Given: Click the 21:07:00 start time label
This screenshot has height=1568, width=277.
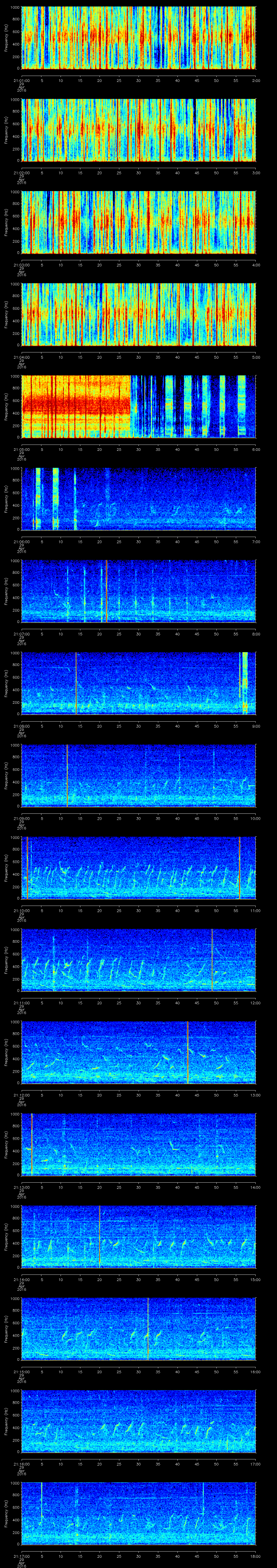Looking at the screenshot, I should pos(21,634).
